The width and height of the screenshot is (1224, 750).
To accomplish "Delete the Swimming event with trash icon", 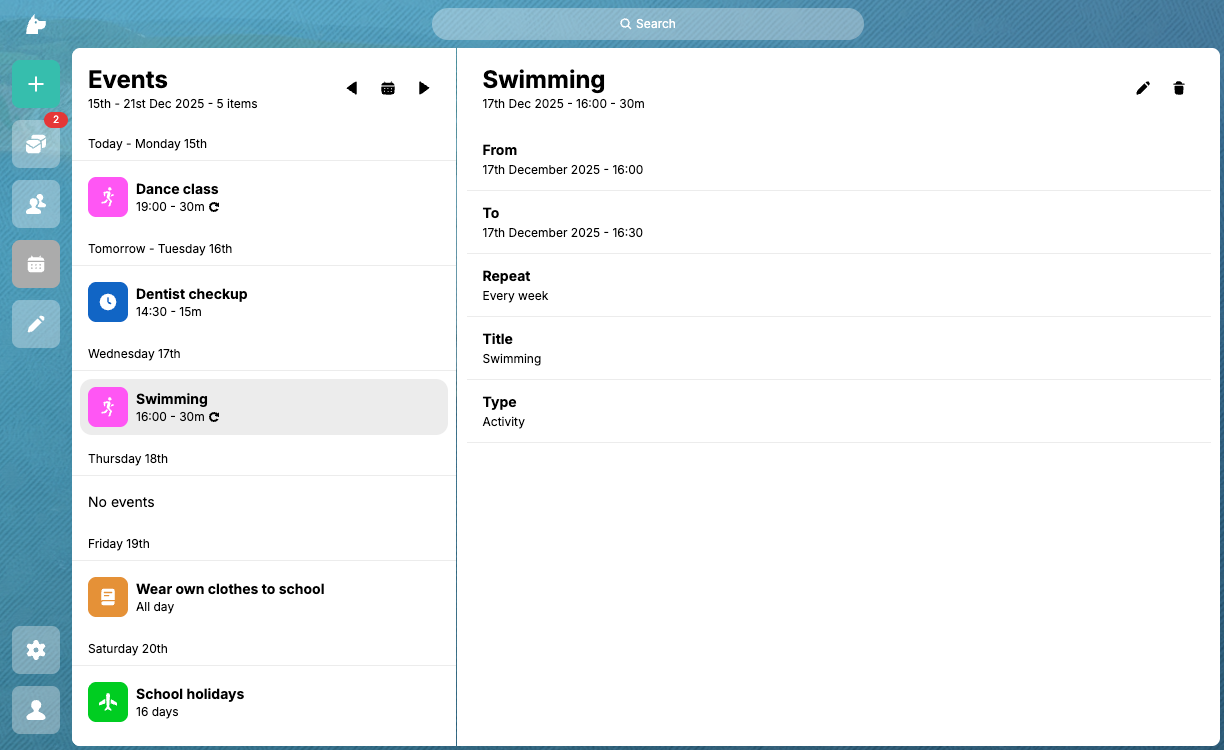I will 1179,88.
